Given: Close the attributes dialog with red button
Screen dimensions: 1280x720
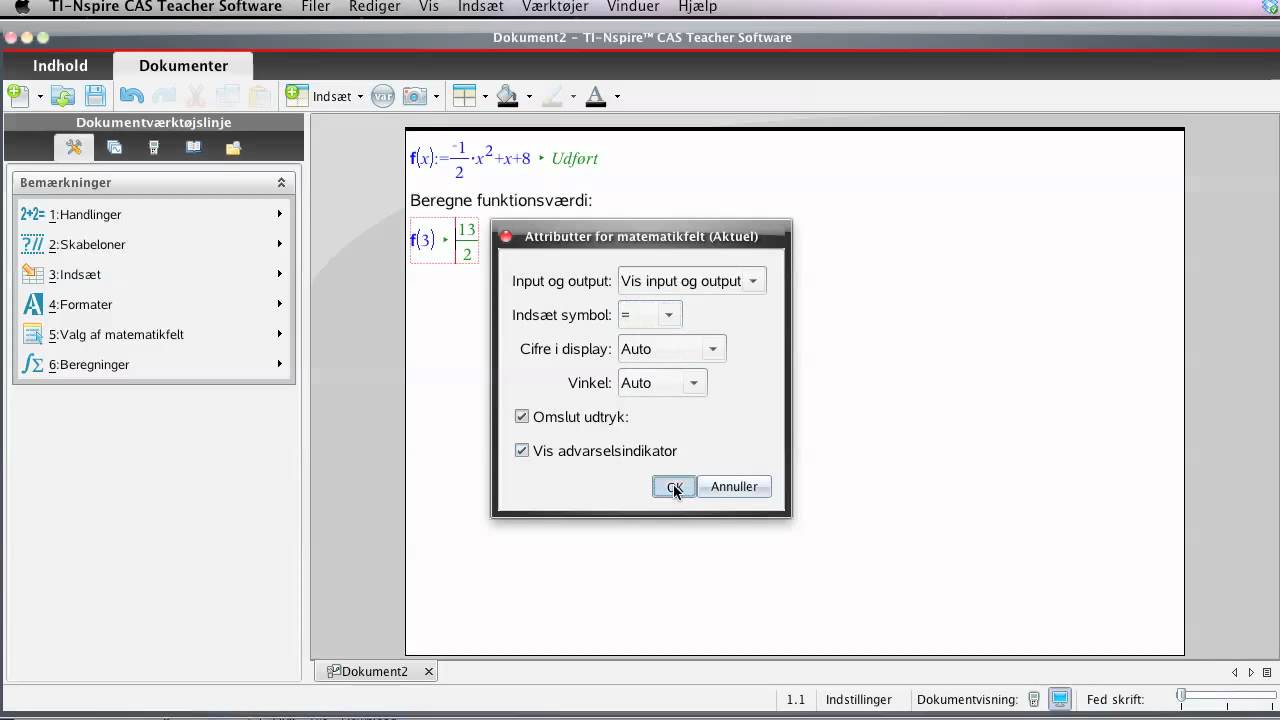Looking at the screenshot, I should 506,237.
